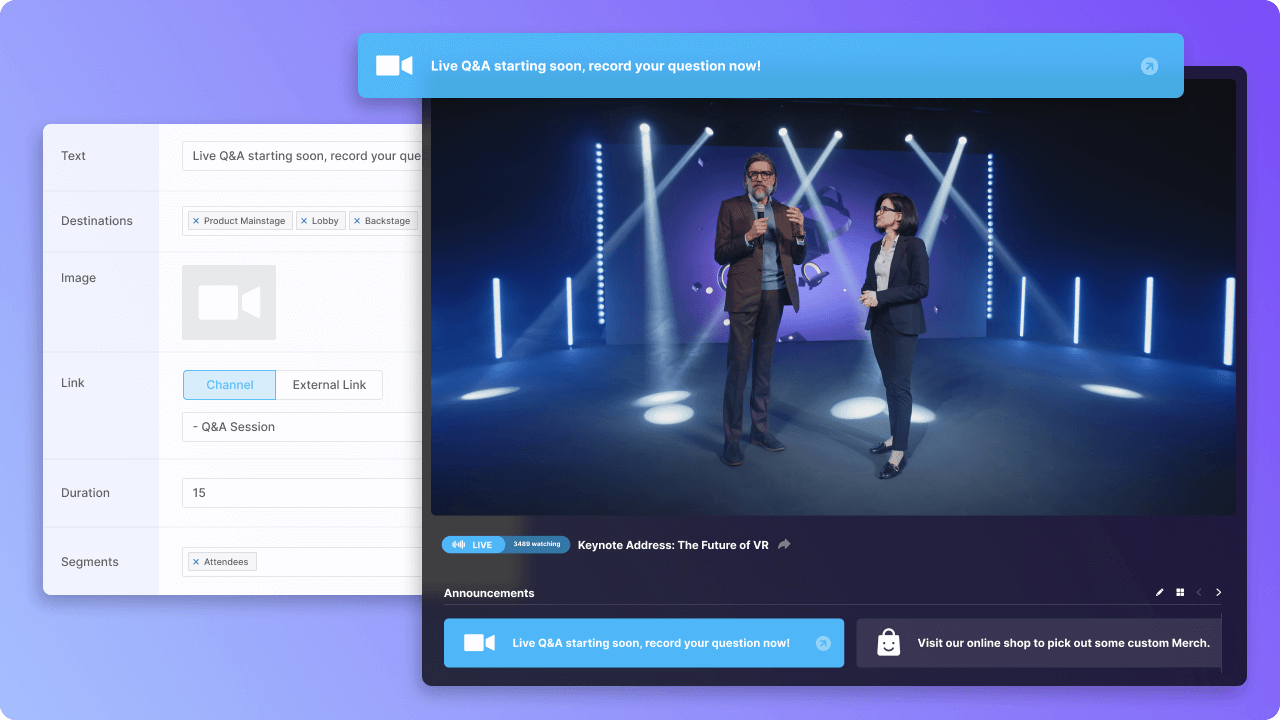1280x720 pixels.
Task: Select the External Link option
Action: [x=329, y=385]
